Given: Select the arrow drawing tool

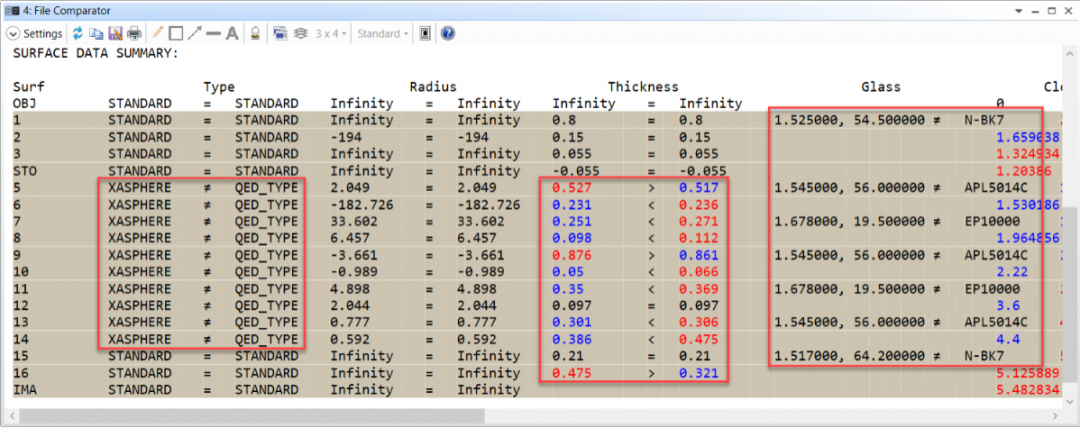Looking at the screenshot, I should (194, 34).
